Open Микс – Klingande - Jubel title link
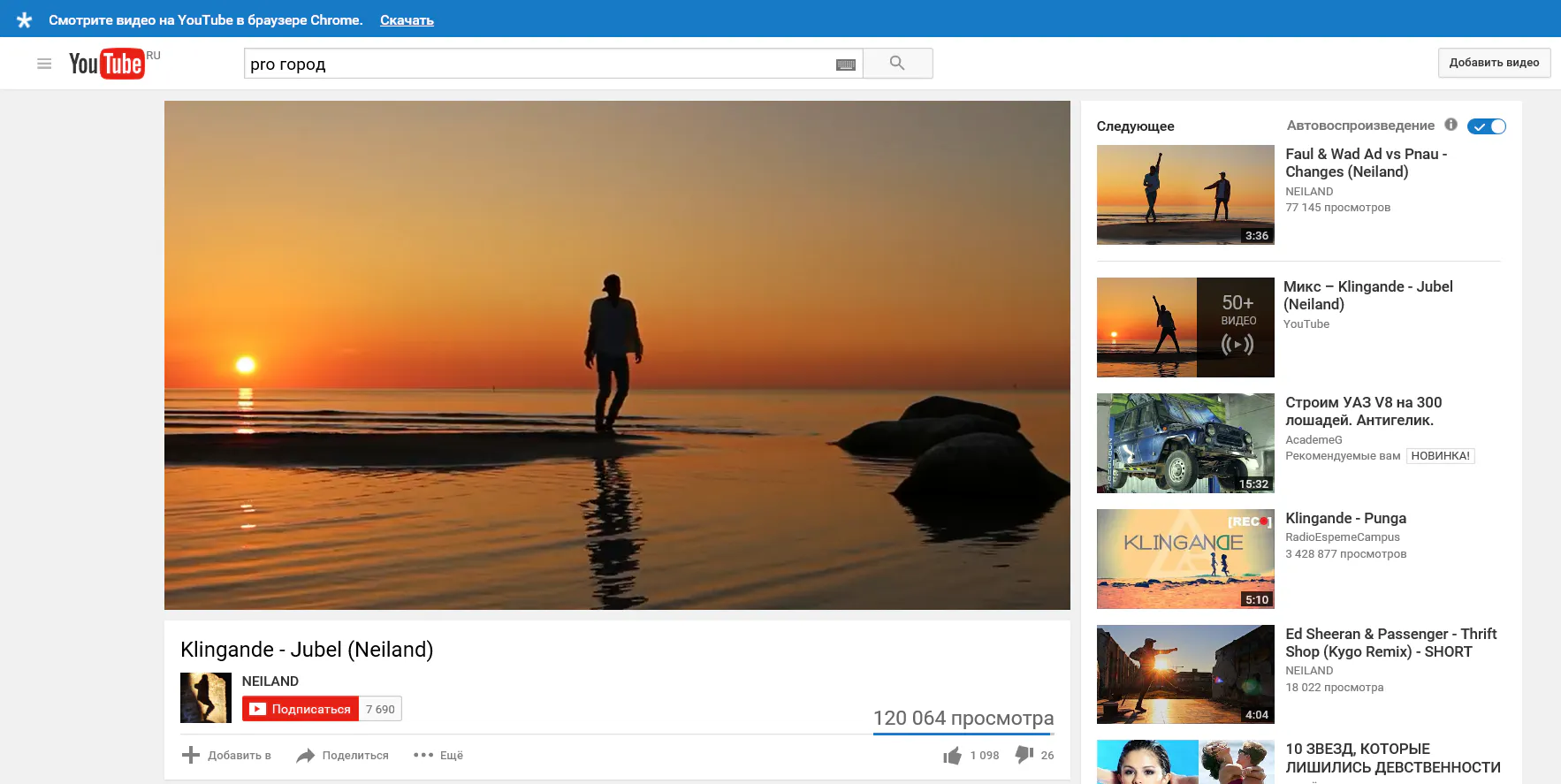 click(x=1367, y=295)
